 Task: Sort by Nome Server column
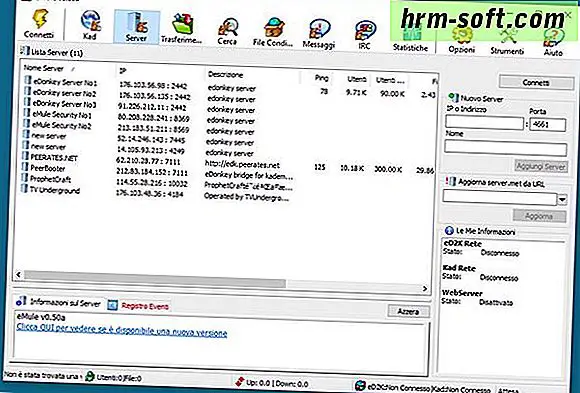pos(43,68)
